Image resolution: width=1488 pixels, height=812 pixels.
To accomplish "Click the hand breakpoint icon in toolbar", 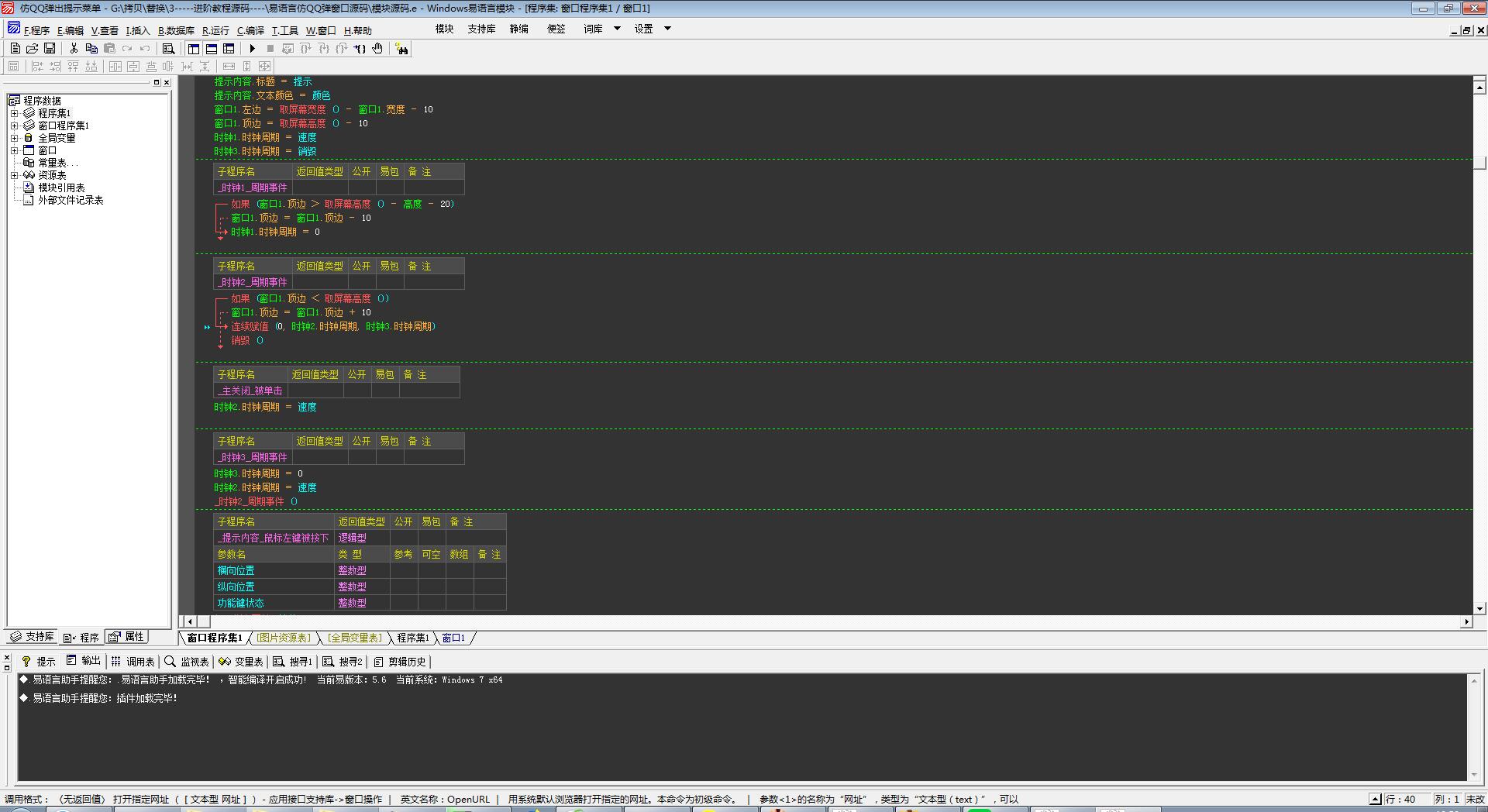I will (377, 48).
